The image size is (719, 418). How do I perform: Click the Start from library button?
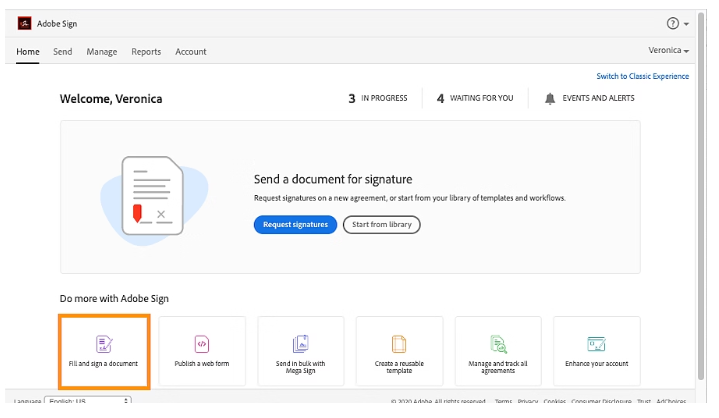click(x=381, y=225)
